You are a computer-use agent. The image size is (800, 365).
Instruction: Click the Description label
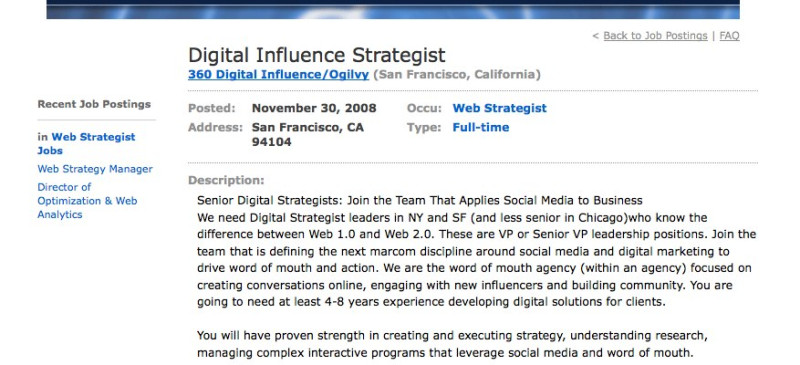(226, 180)
